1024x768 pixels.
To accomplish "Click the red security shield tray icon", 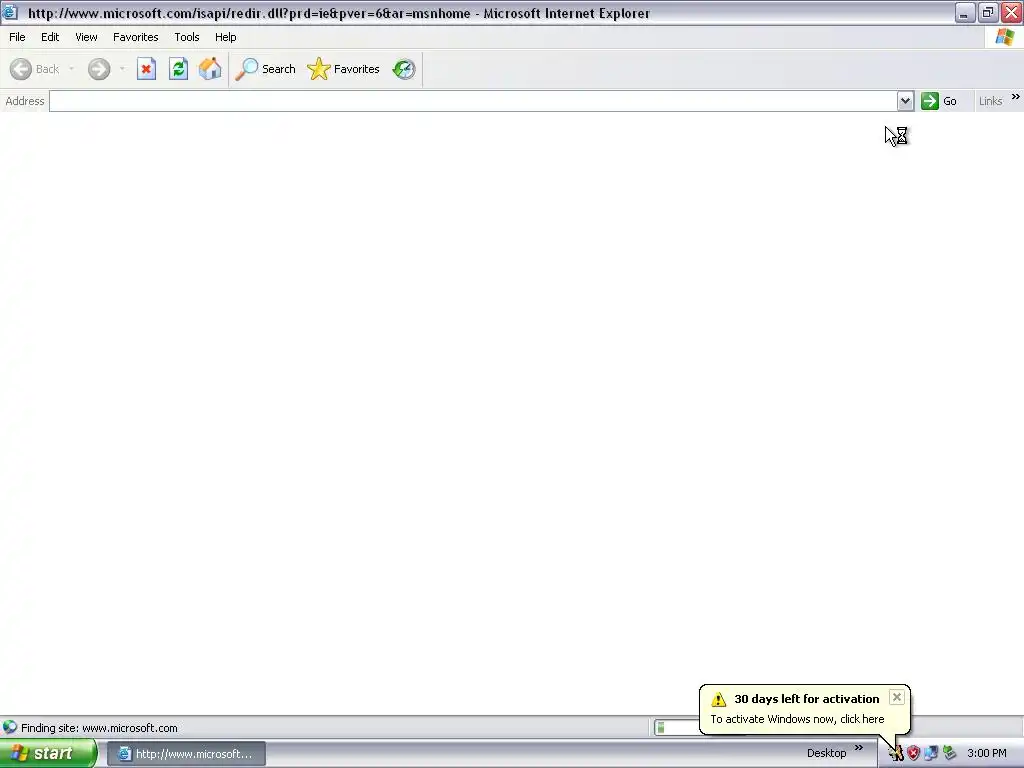I will 913,754.
